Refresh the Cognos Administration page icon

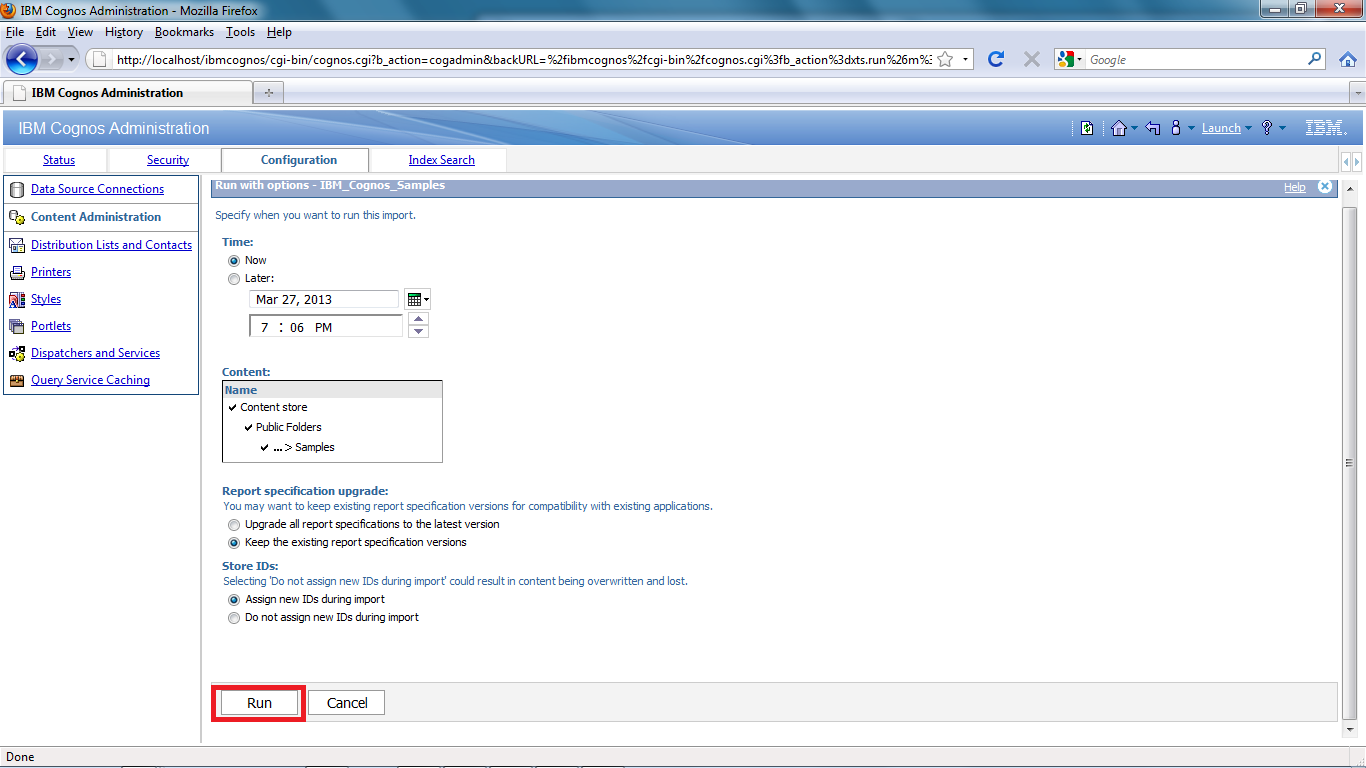(x=1087, y=128)
